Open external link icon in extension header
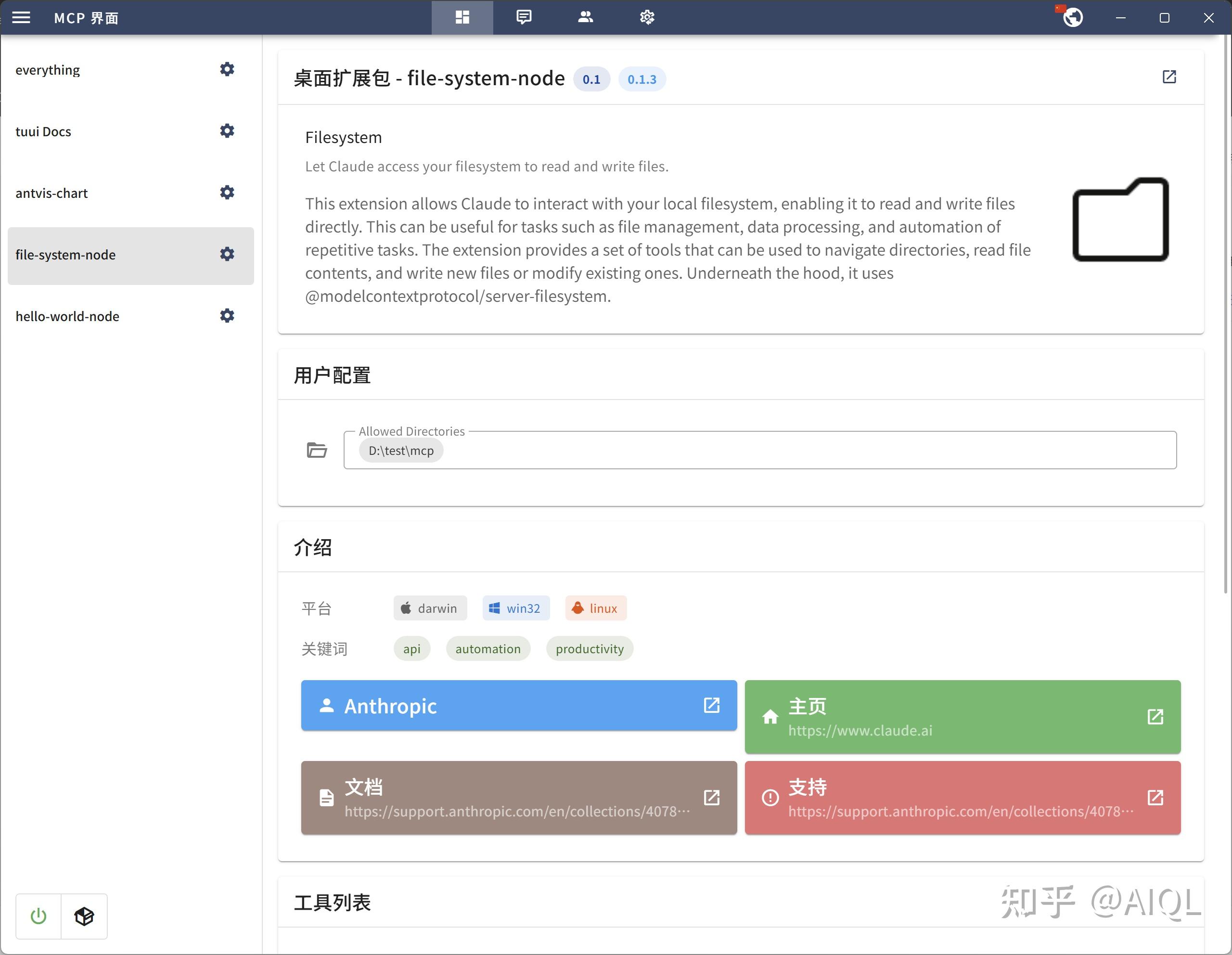The width and height of the screenshot is (1232, 955). coord(1169,77)
